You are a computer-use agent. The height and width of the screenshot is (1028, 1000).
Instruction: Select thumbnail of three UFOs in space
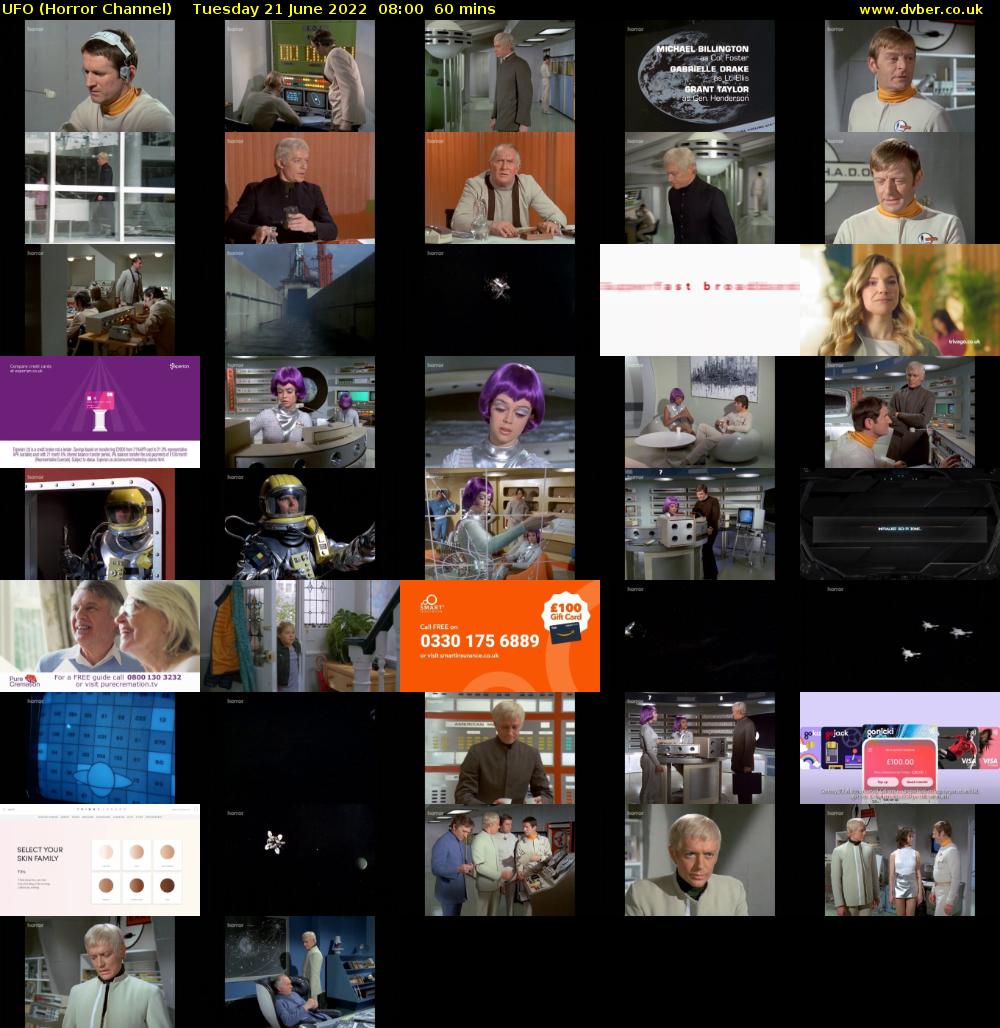[900, 637]
